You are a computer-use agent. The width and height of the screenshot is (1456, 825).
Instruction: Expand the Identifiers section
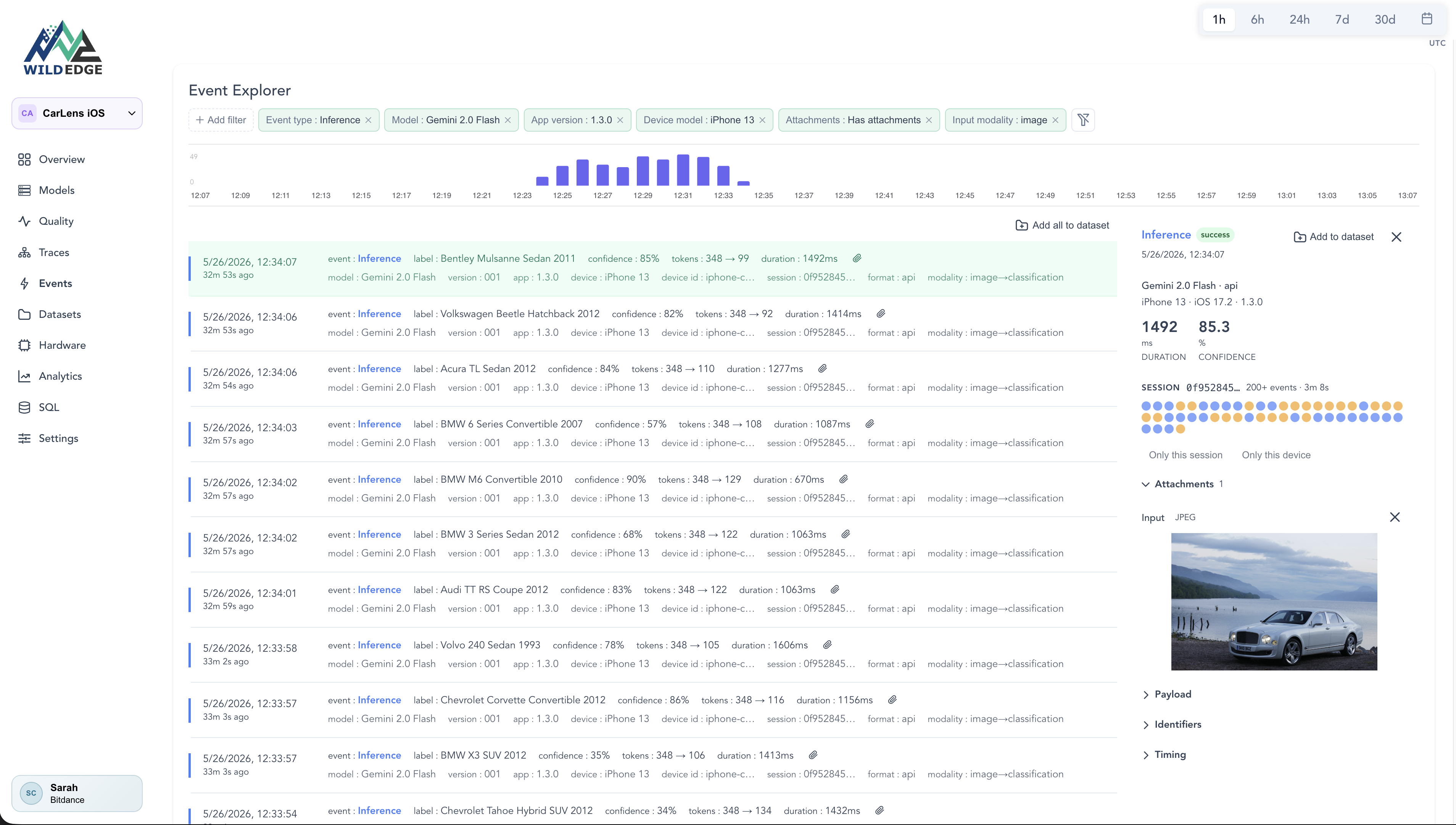click(1172, 725)
